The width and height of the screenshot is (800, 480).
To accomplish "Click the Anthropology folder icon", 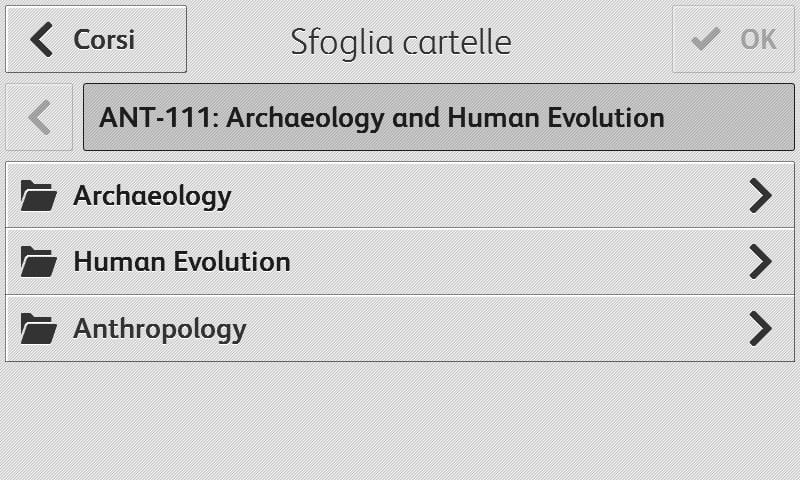I will [38, 329].
